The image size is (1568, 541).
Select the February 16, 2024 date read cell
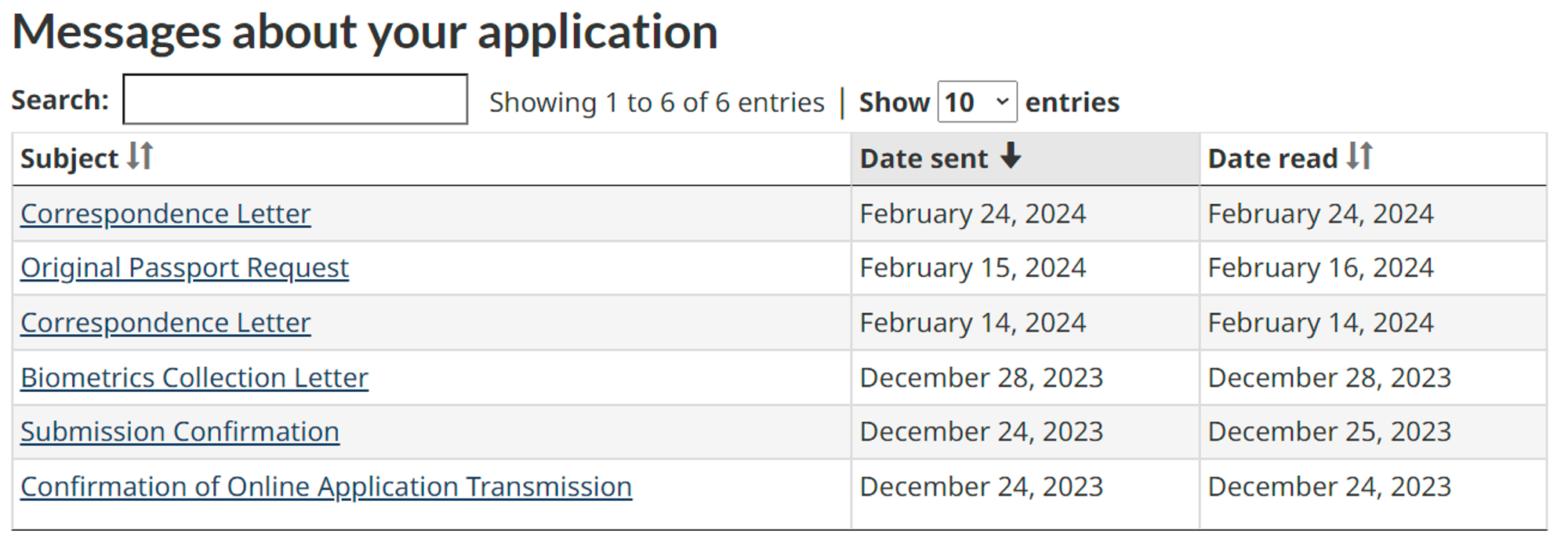pyautogui.click(x=1320, y=268)
